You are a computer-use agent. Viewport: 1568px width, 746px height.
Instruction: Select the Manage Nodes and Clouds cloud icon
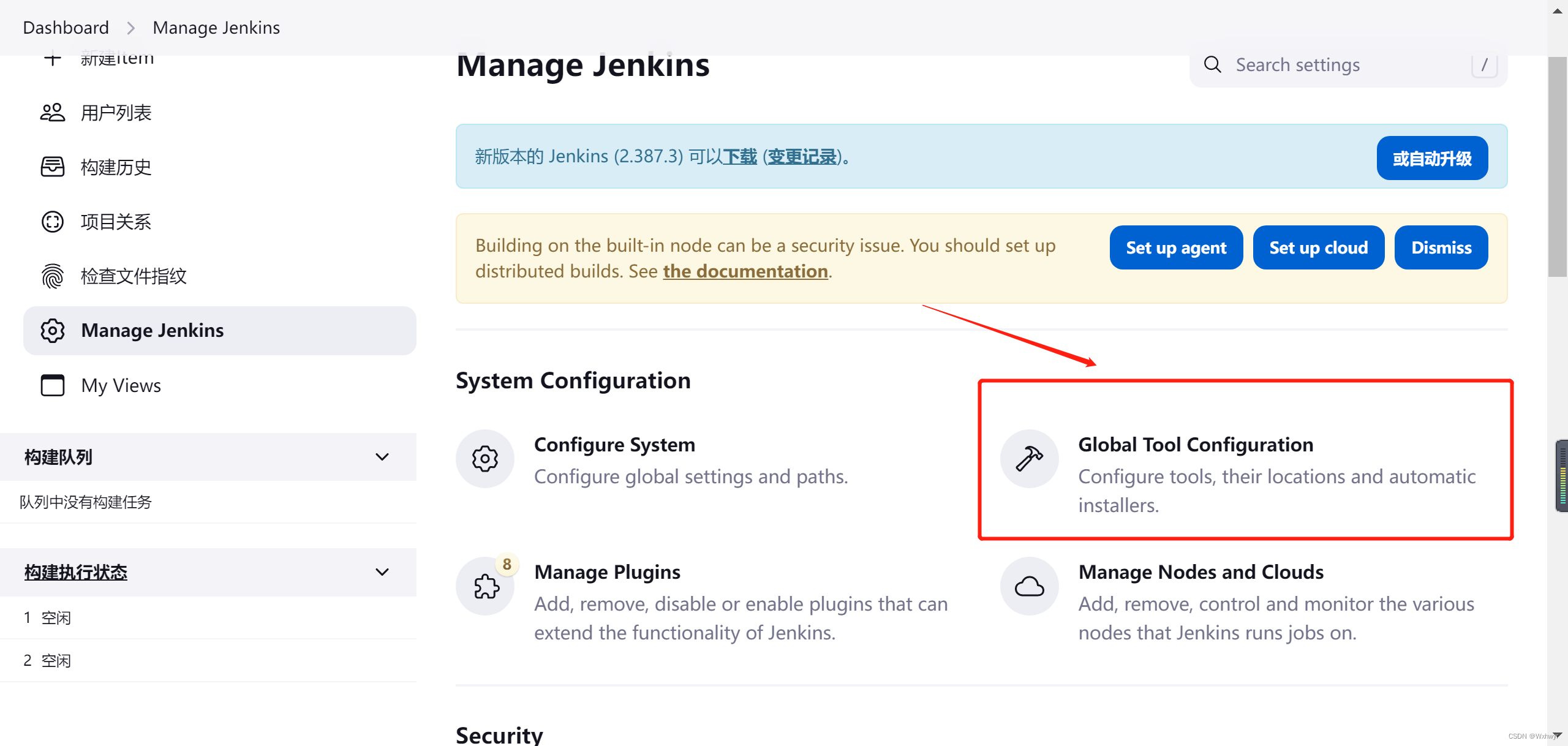point(1029,586)
